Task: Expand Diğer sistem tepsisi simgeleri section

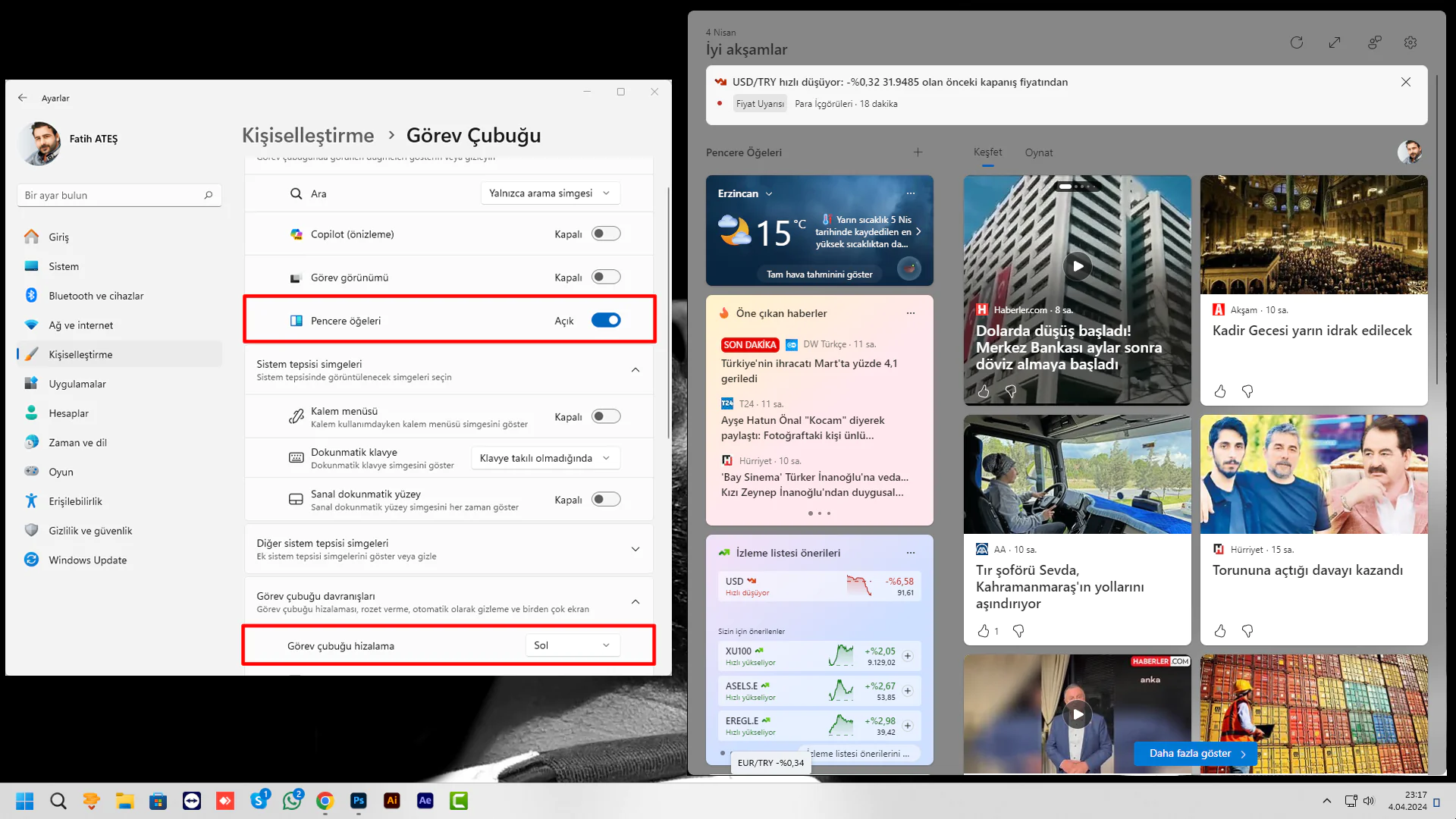Action: point(635,548)
